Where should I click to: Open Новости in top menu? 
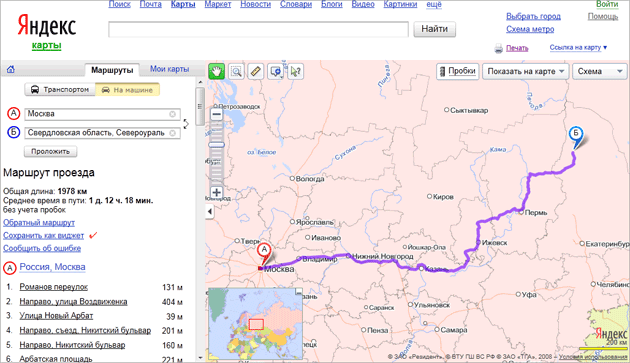(x=256, y=4)
